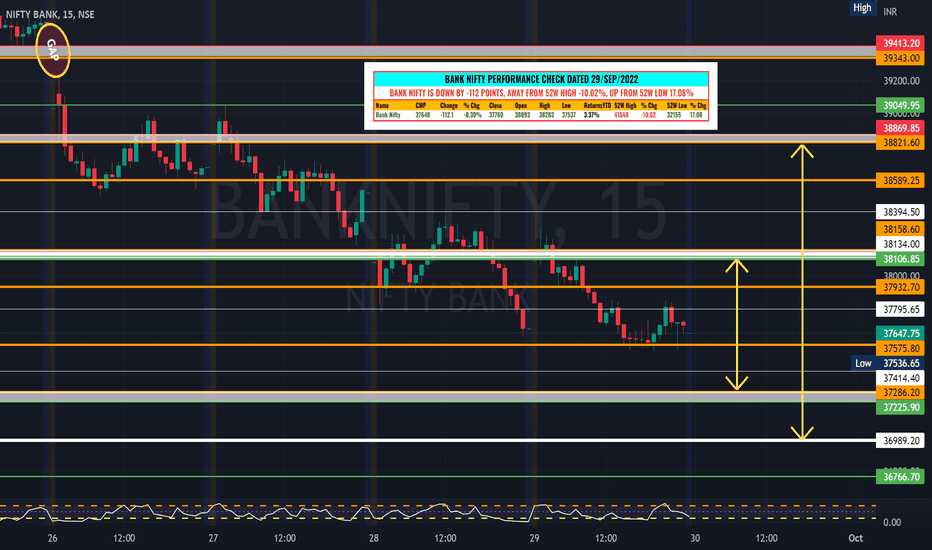This screenshot has height=550, width=932.
Task: Click the Oct label on the time axis
Action: [855, 538]
